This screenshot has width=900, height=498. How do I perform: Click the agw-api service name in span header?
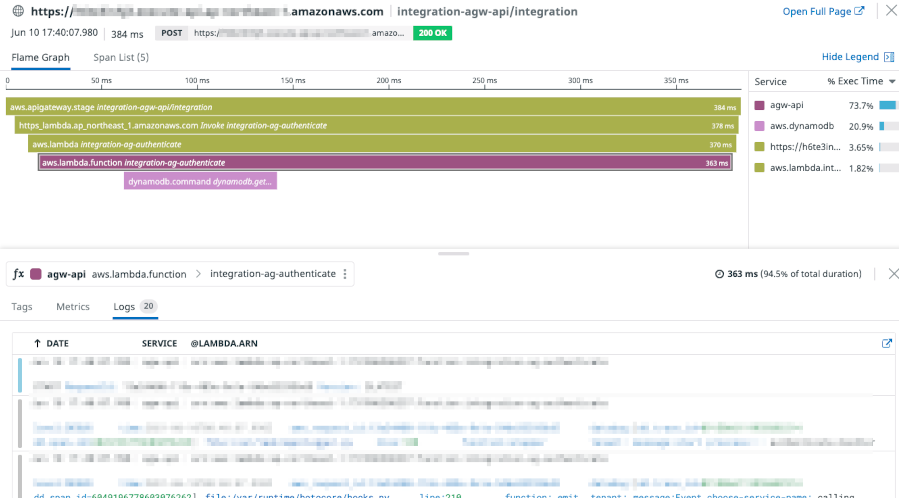pyautogui.click(x=66, y=274)
